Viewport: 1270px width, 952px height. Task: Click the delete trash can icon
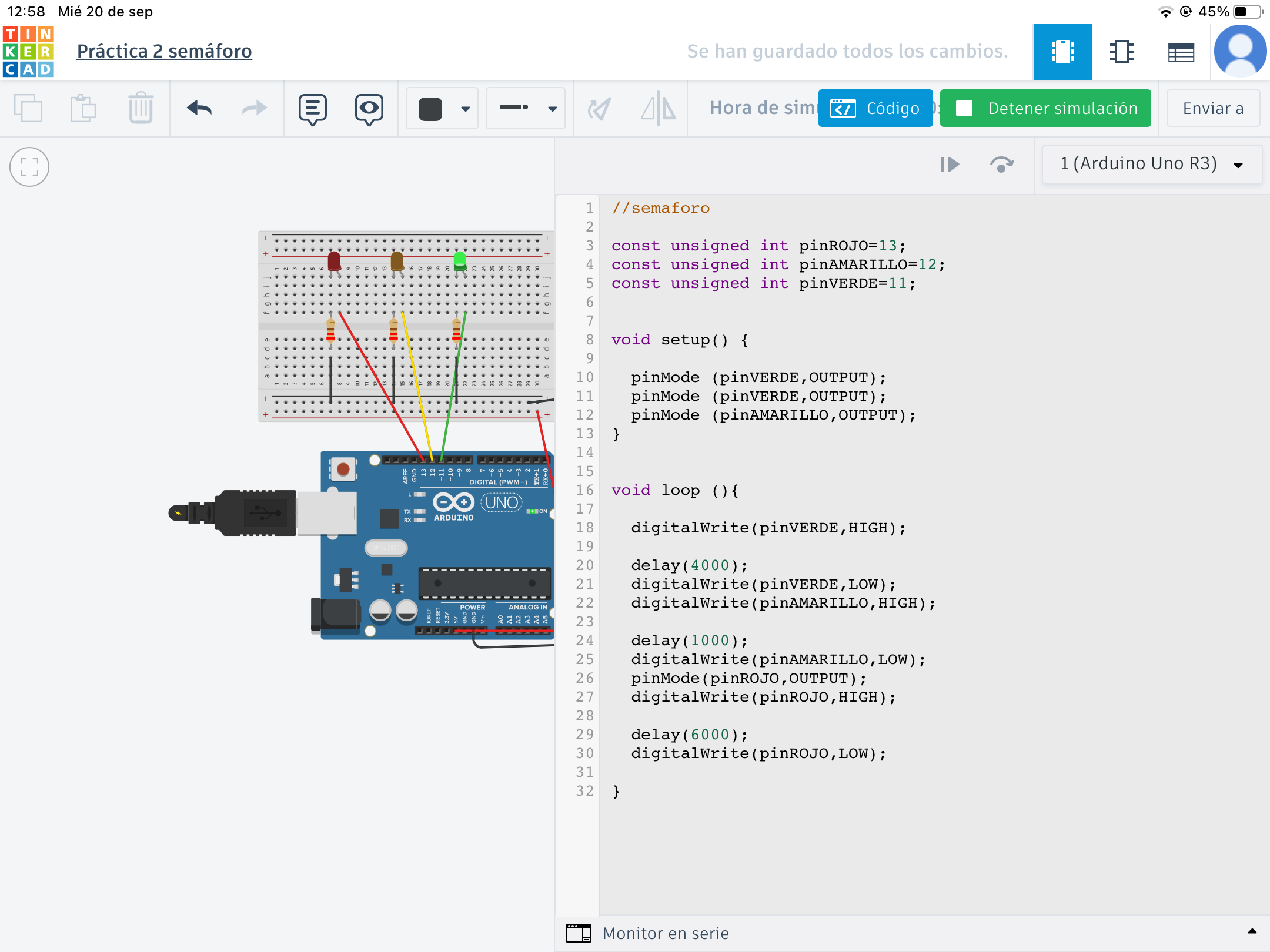click(141, 108)
